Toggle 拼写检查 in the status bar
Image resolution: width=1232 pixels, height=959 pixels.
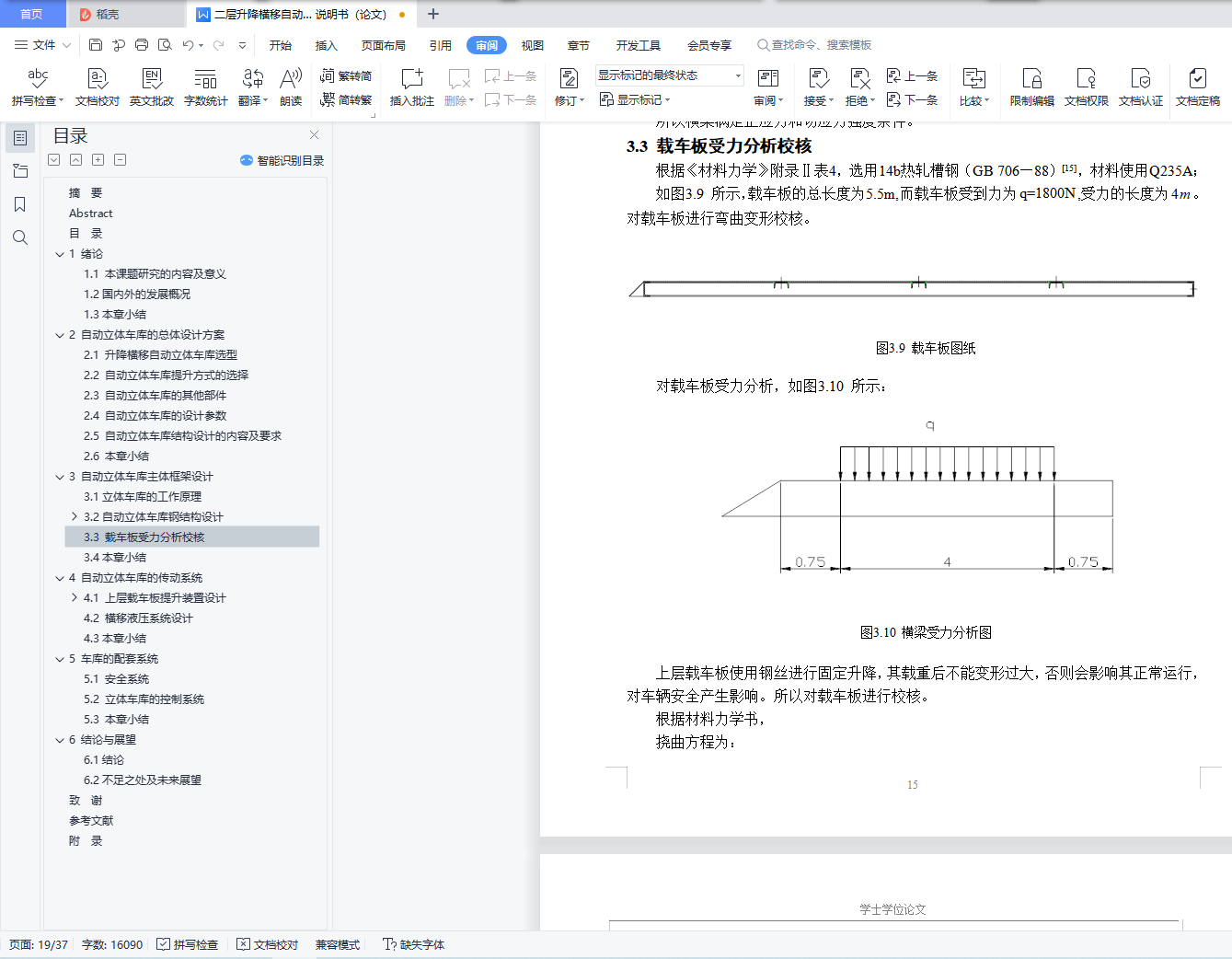[188, 944]
